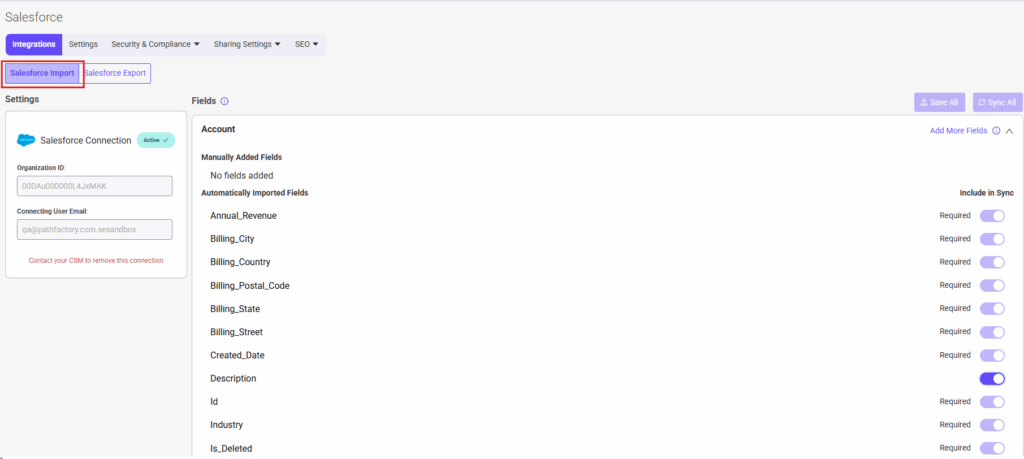
Task: Click the Add More Fields info icon
Action: 996,131
